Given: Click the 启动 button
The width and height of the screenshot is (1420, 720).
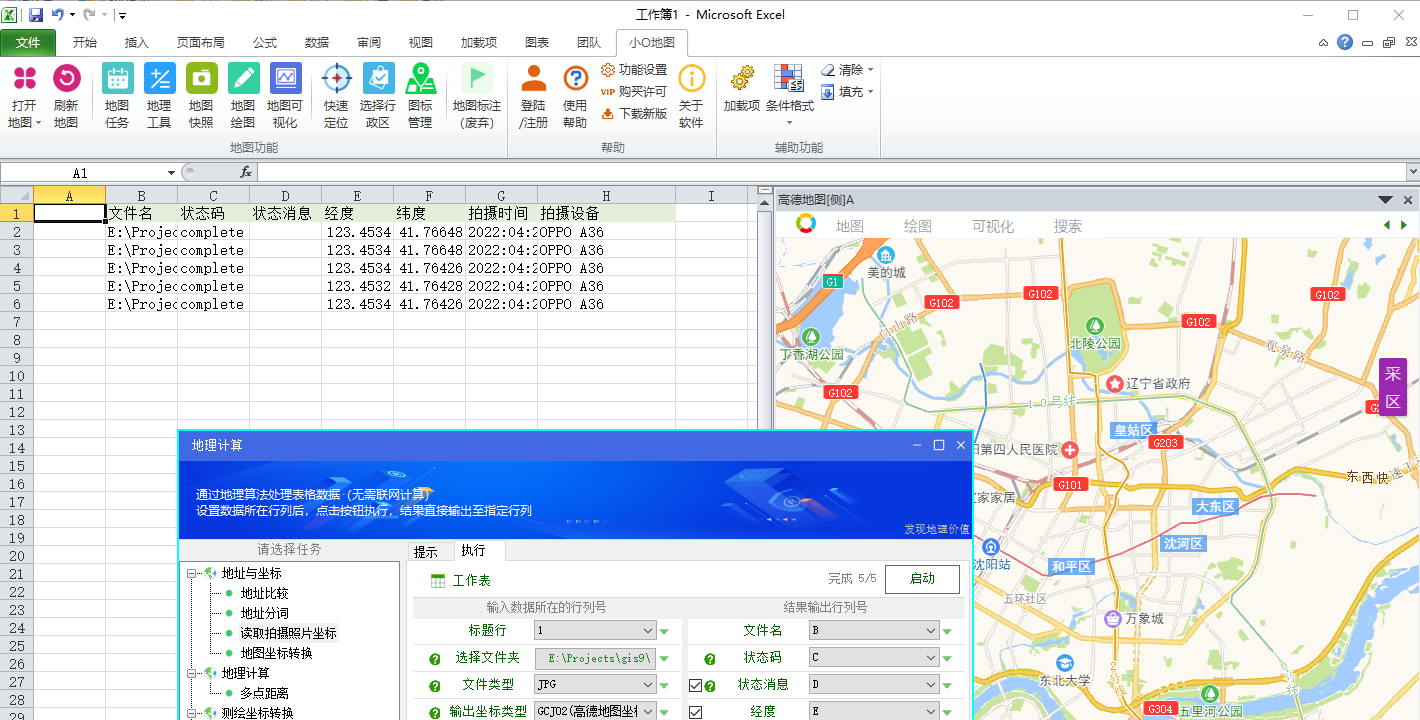Looking at the screenshot, I should pyautogui.click(x=922, y=579).
